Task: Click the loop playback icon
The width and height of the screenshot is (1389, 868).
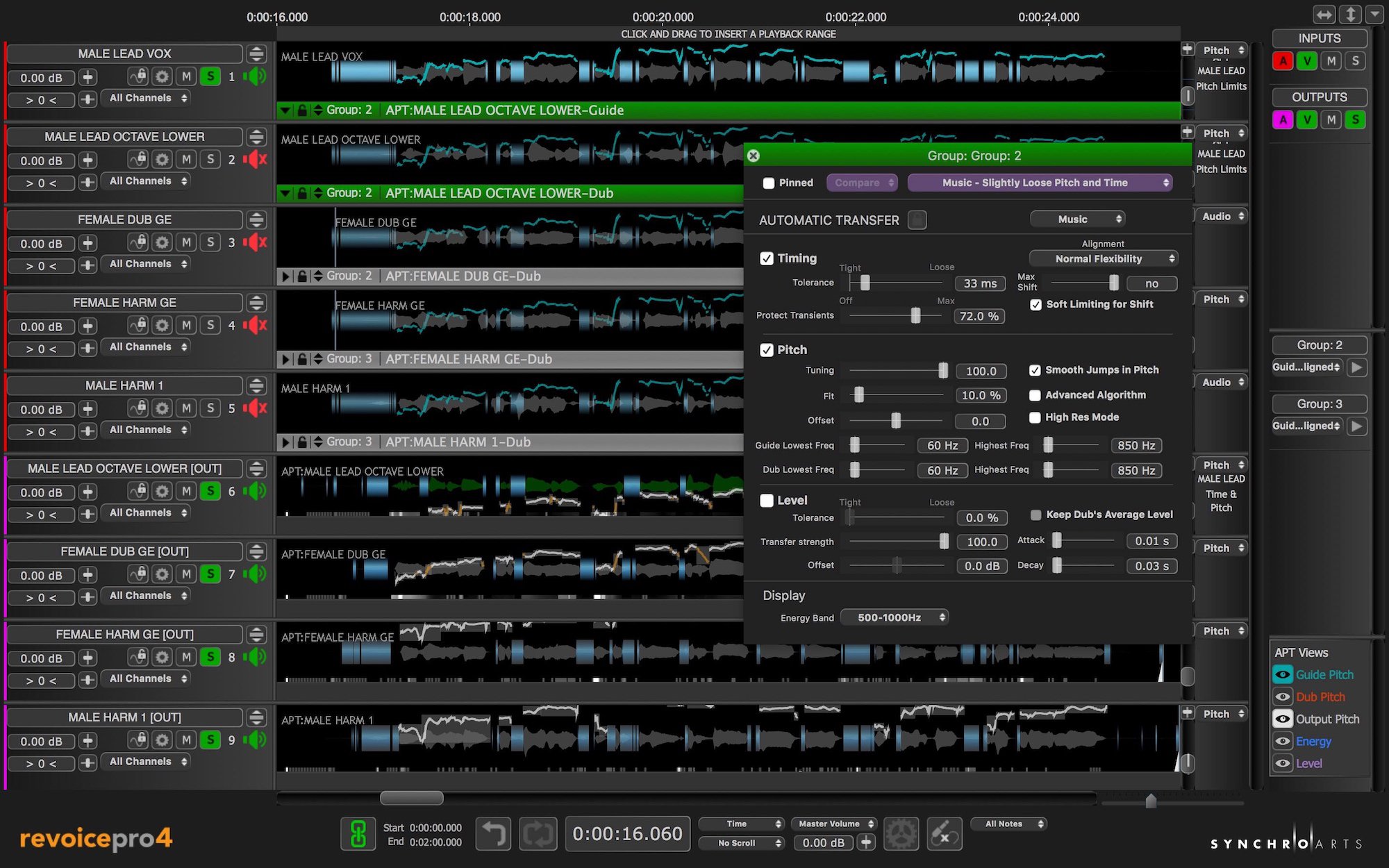Action: tap(538, 833)
